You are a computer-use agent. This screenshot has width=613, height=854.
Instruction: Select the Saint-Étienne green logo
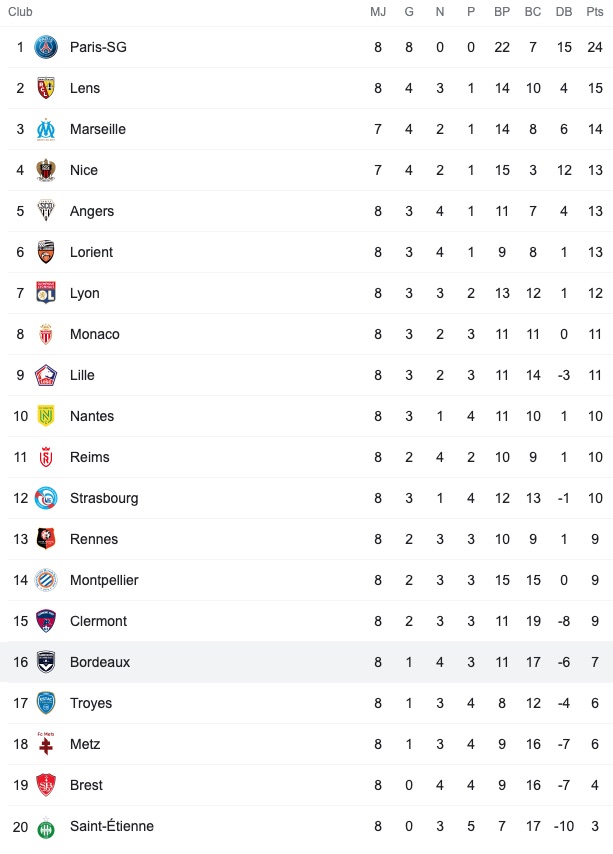point(46,828)
